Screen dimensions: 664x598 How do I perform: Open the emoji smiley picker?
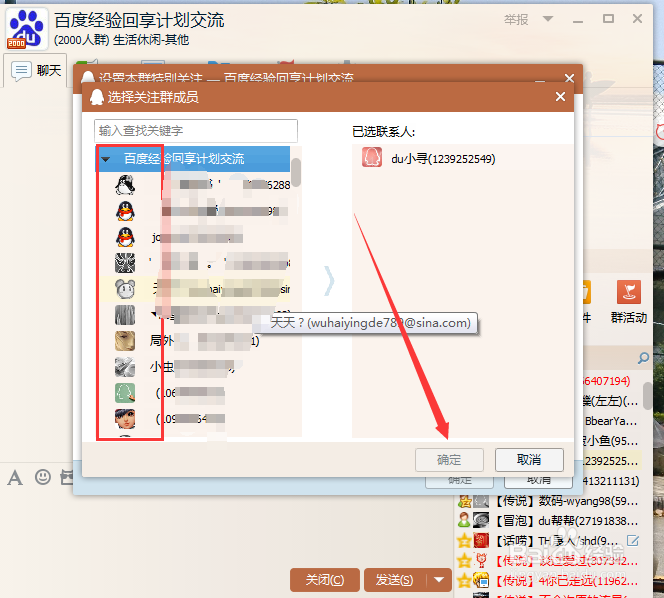43,477
